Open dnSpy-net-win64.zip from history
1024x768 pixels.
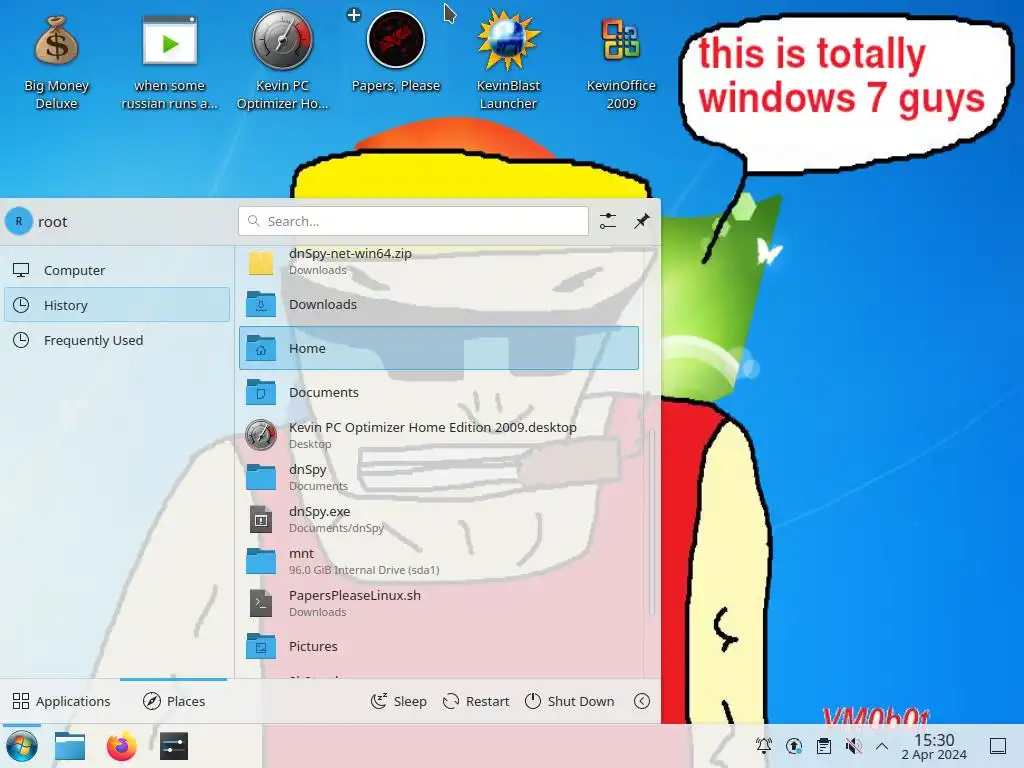click(x=439, y=262)
